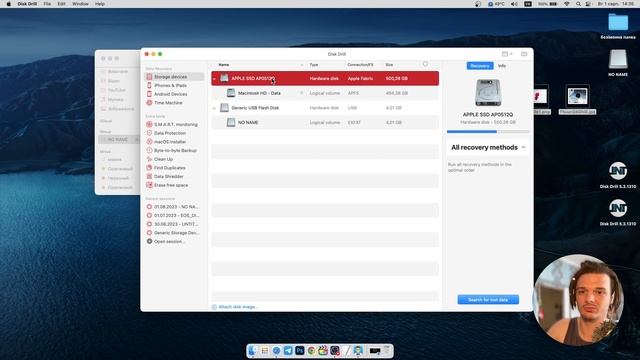Sort by the Size column header
Image resolution: width=640 pixels, height=360 pixels.
coord(389,65)
